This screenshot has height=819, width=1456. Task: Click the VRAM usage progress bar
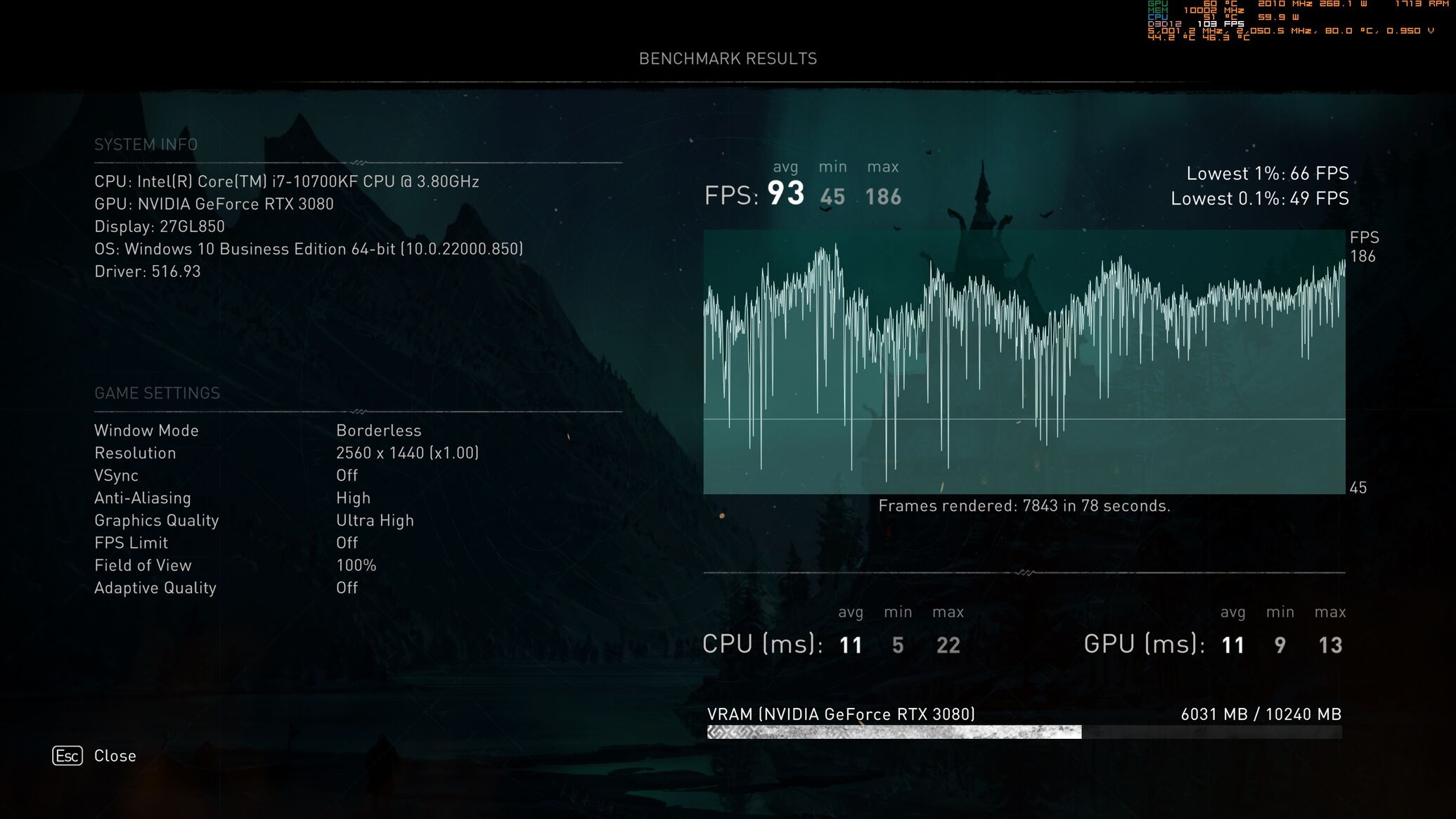click(1024, 733)
